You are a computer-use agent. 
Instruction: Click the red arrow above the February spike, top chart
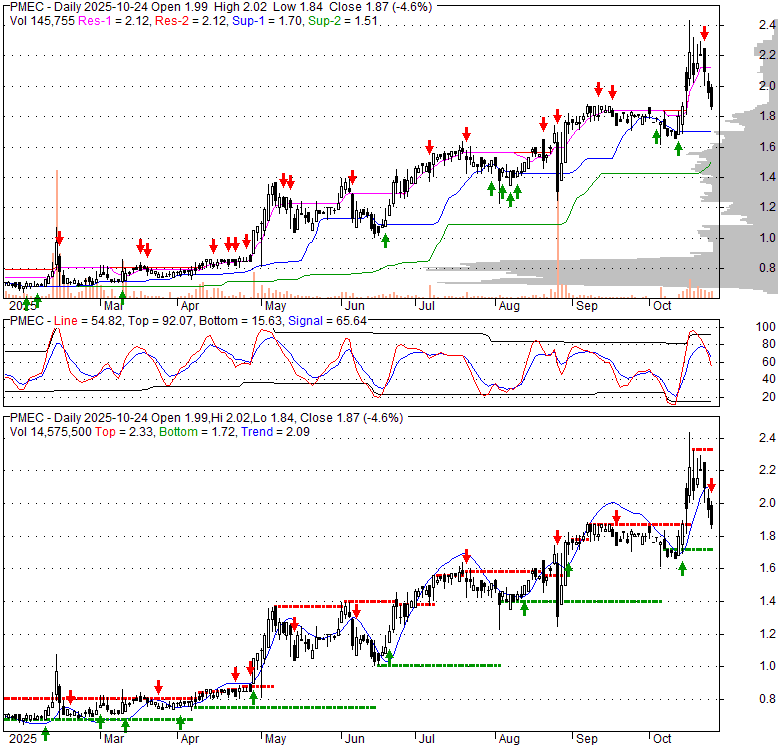pyautogui.click(x=59, y=239)
